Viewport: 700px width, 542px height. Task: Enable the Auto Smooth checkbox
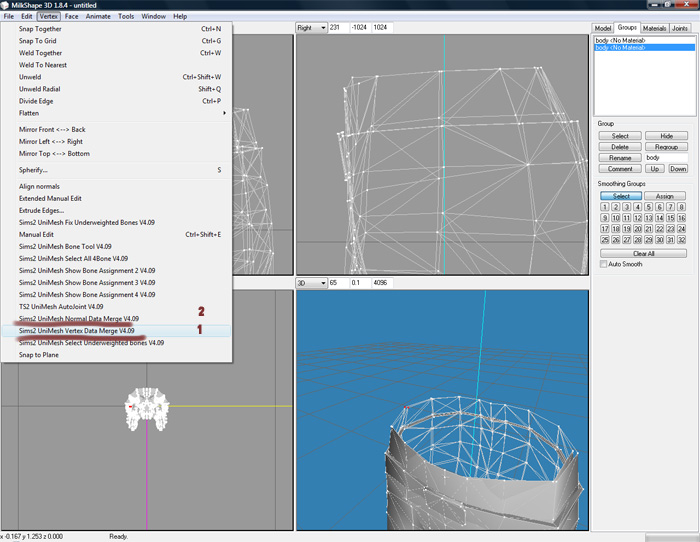[603, 264]
